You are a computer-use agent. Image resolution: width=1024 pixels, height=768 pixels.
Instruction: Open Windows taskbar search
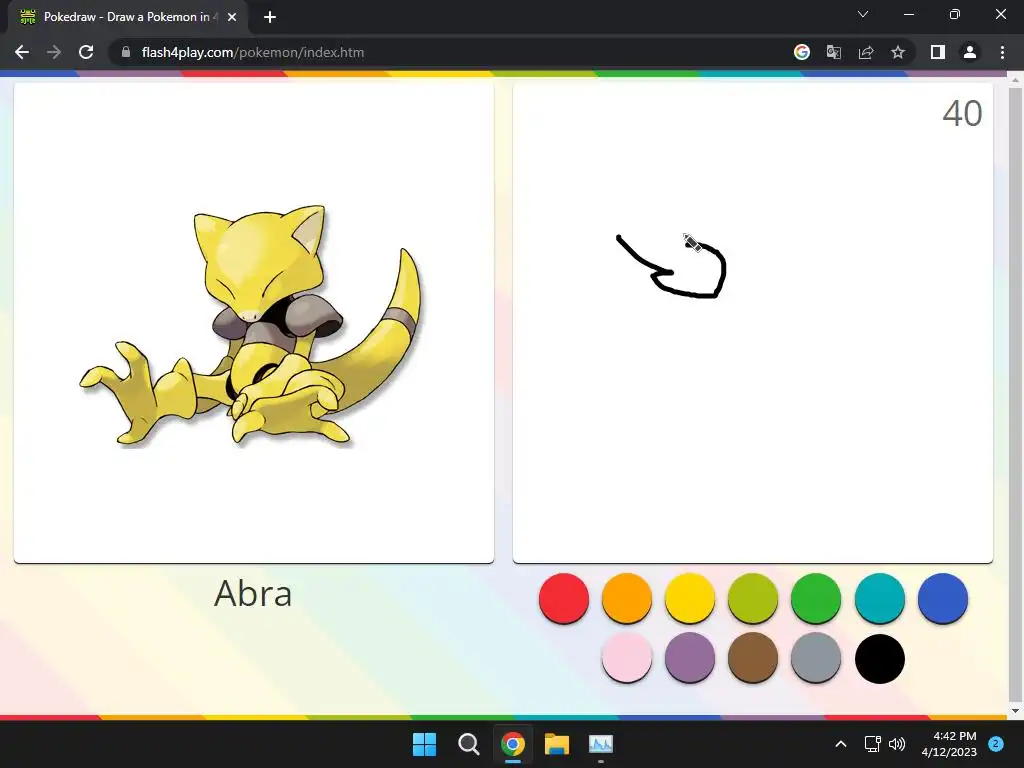pos(468,744)
